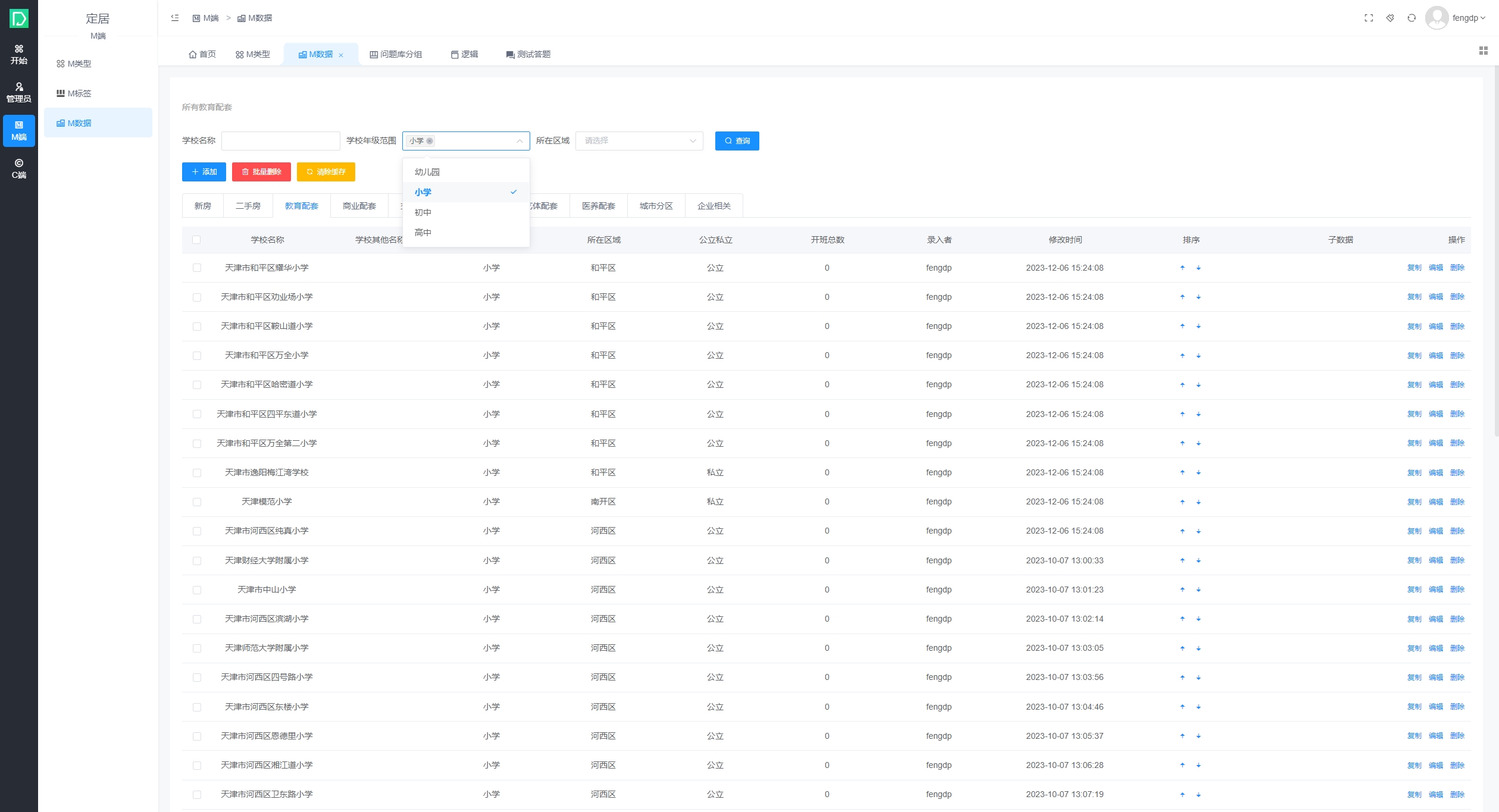Collapse the sidebar menu with fold icon
The image size is (1499, 812).
(x=175, y=18)
